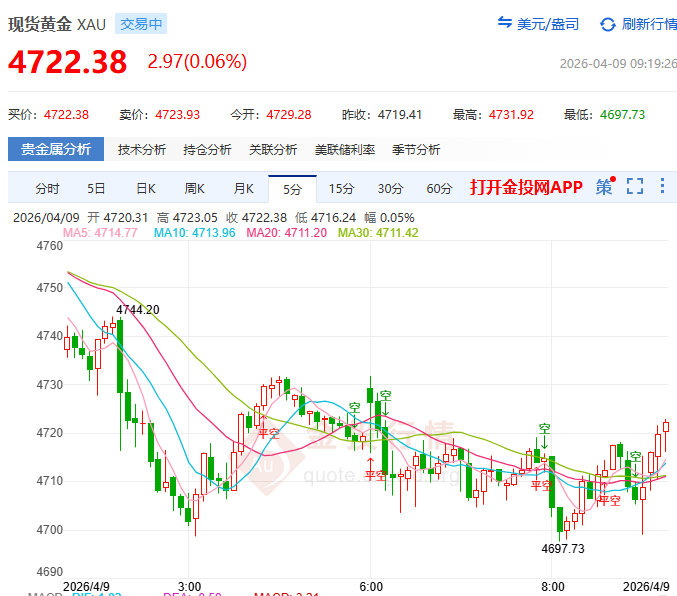Click the 8:00 time axis label

553,586
